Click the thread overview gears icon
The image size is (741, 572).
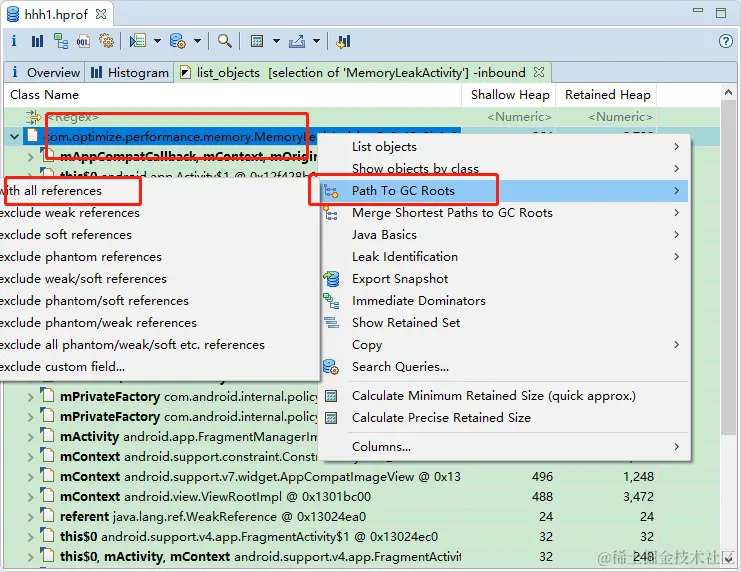point(106,41)
